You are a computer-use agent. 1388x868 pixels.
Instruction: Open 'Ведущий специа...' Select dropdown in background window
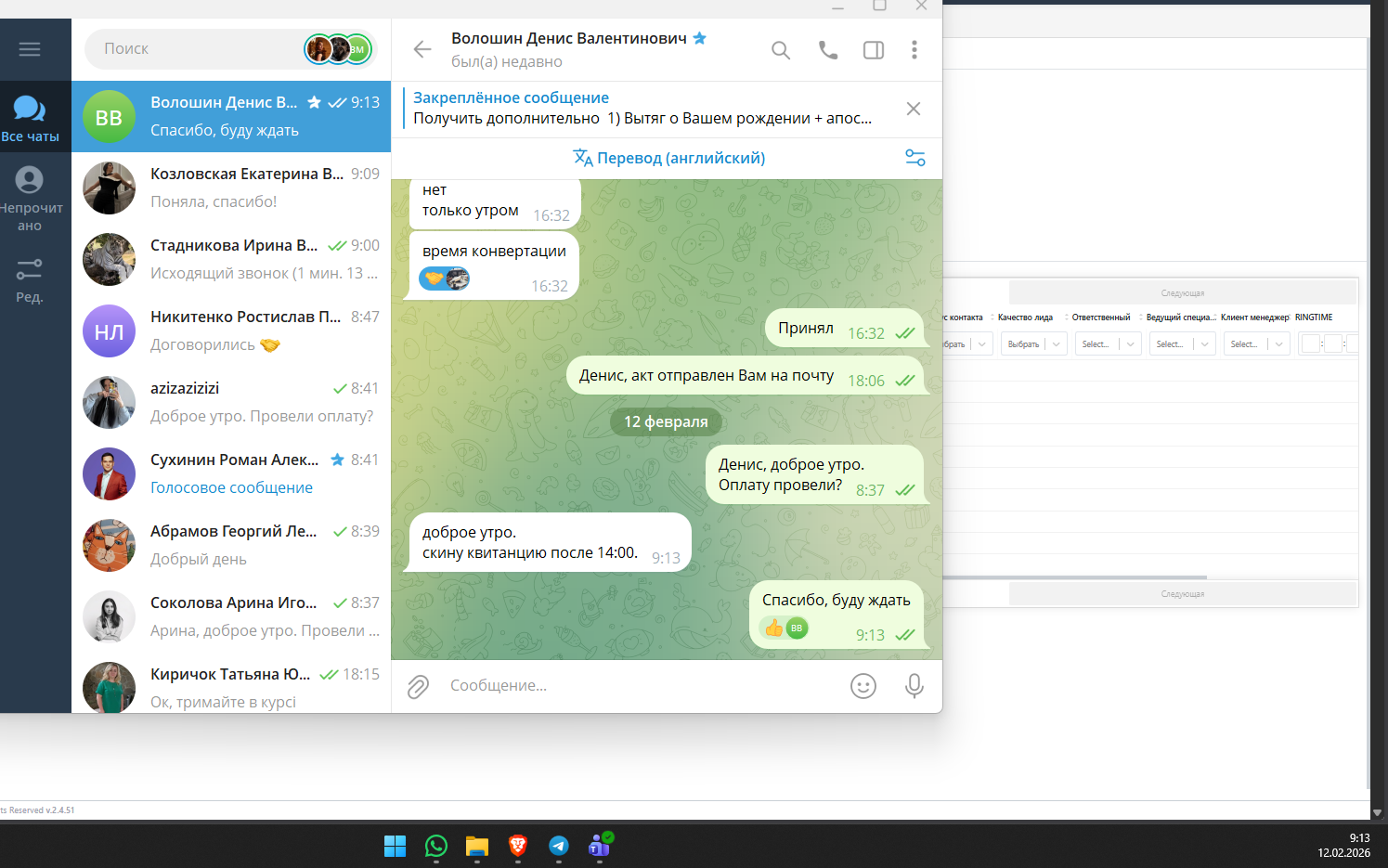1183,344
